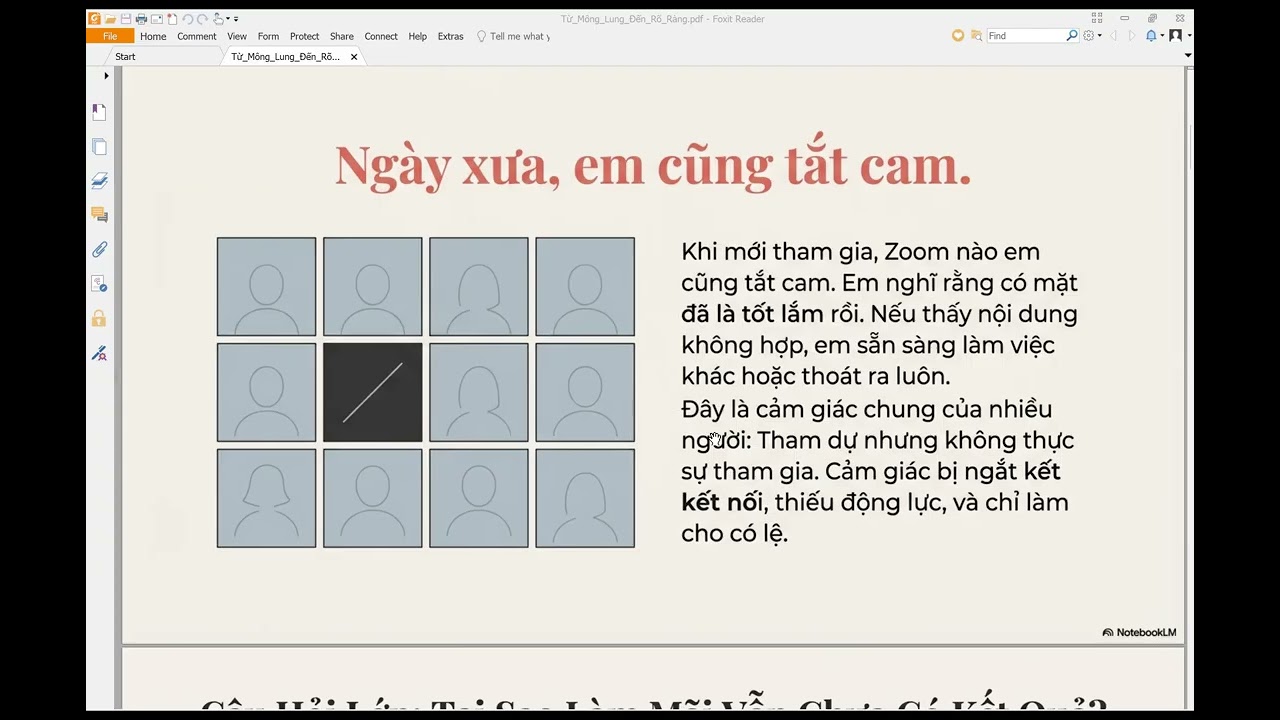Image resolution: width=1280 pixels, height=720 pixels.
Task: Select the View ribbon tab
Action: tap(237, 36)
